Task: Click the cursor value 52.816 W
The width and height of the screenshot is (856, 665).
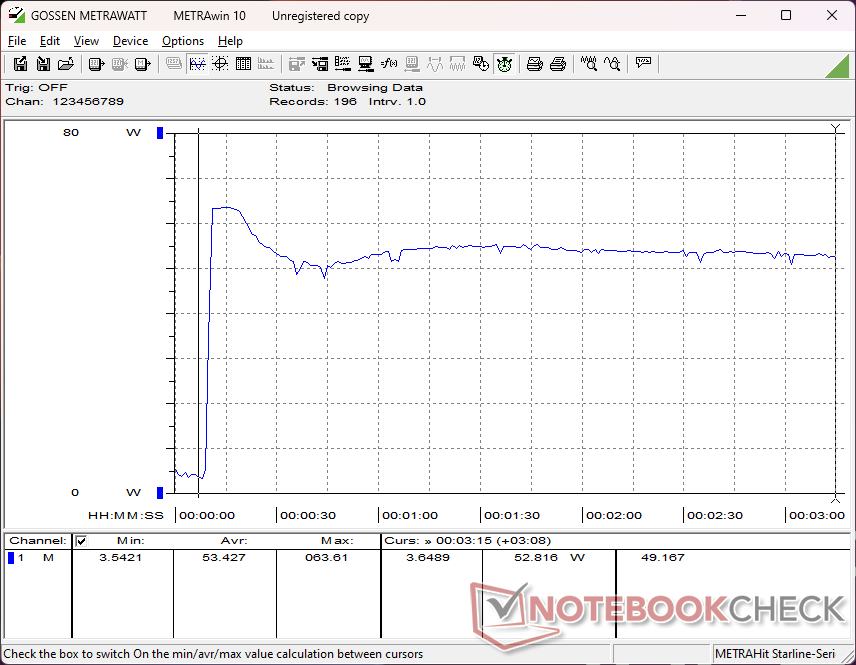Action: (x=549, y=557)
